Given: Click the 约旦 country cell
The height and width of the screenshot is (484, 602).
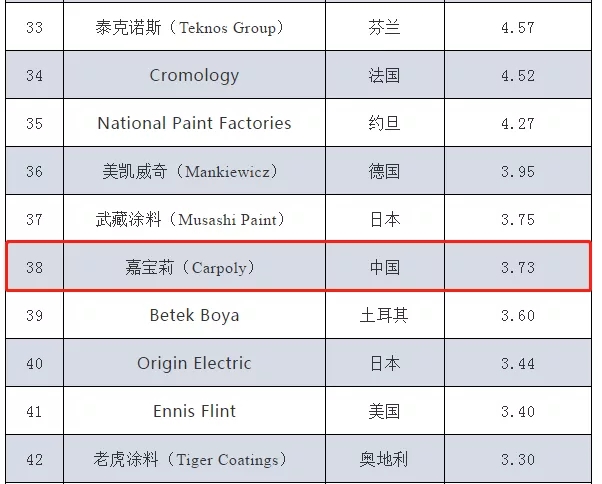Looking at the screenshot, I should point(385,123).
